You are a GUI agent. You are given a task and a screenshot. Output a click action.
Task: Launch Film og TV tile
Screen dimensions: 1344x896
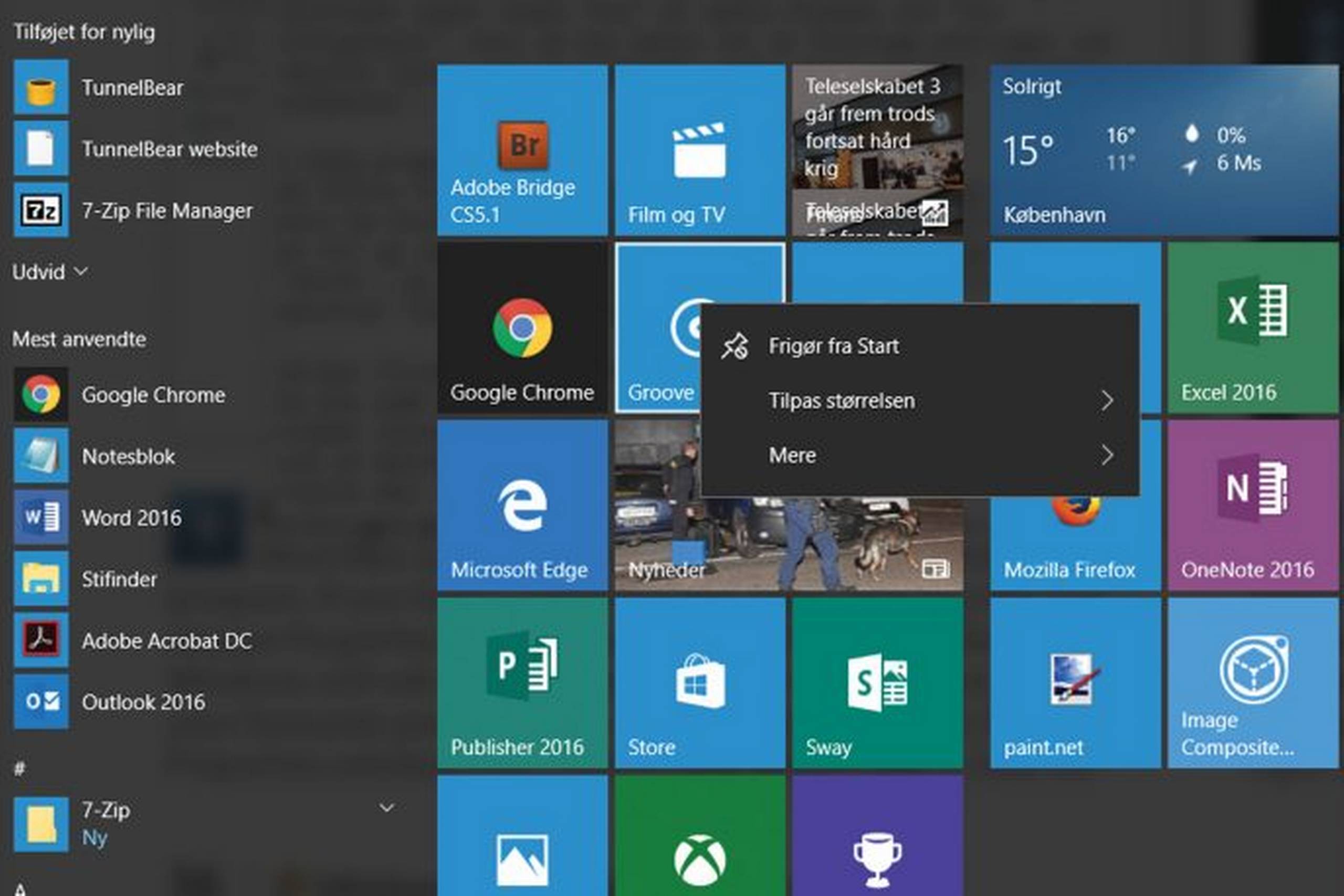(699, 150)
